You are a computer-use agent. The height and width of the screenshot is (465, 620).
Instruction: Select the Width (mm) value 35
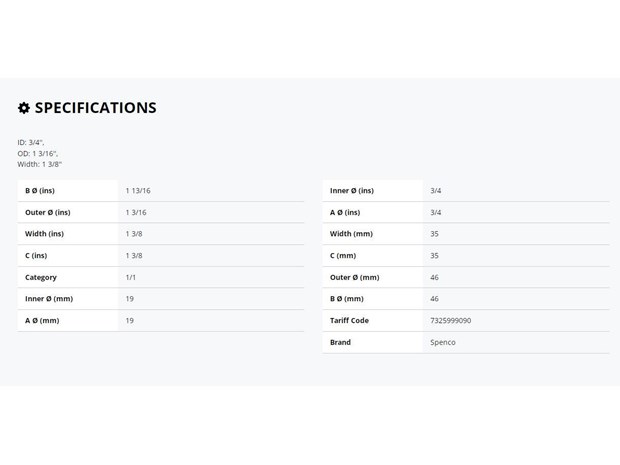coord(434,234)
